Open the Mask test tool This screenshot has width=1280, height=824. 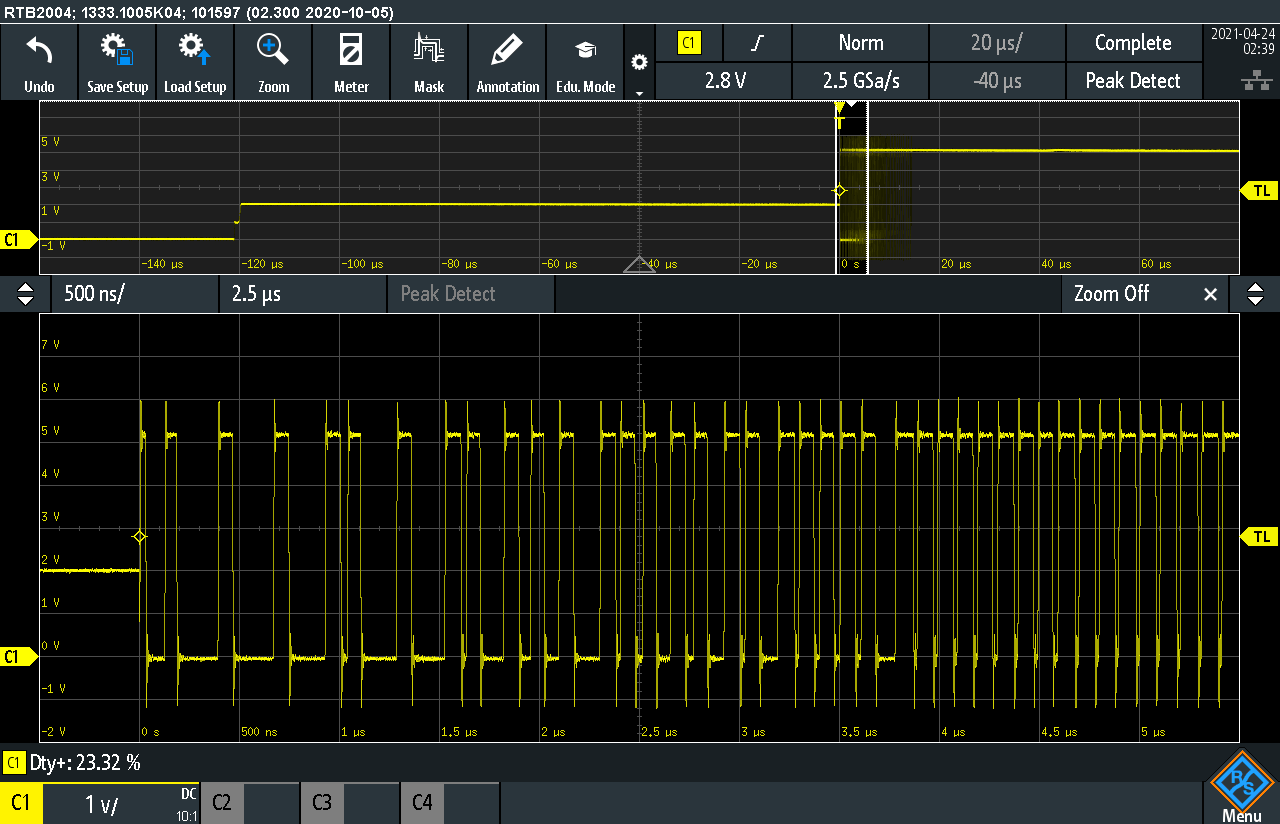[x=429, y=62]
